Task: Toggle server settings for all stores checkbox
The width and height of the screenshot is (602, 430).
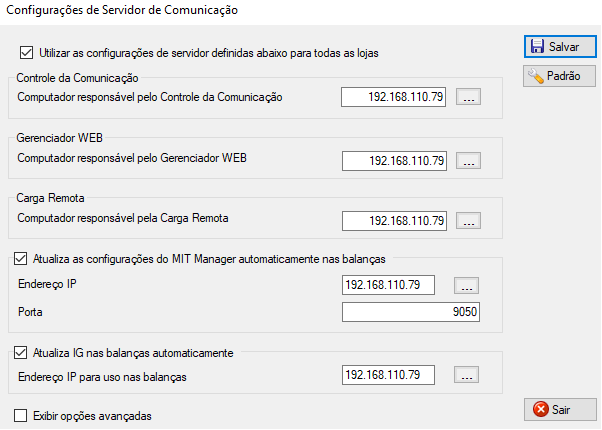Action: click(26, 52)
